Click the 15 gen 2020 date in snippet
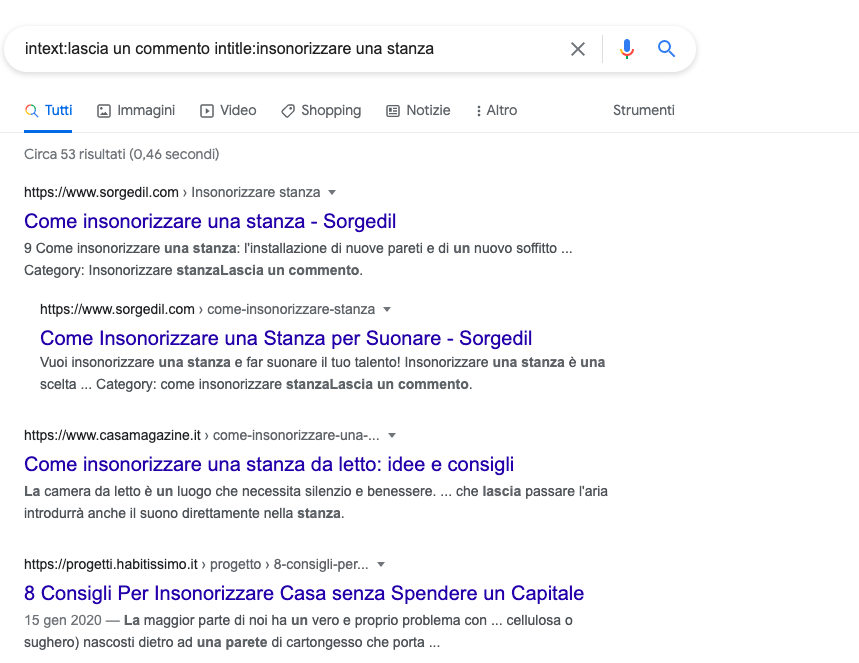The width and height of the screenshot is (859, 663). click(63, 620)
